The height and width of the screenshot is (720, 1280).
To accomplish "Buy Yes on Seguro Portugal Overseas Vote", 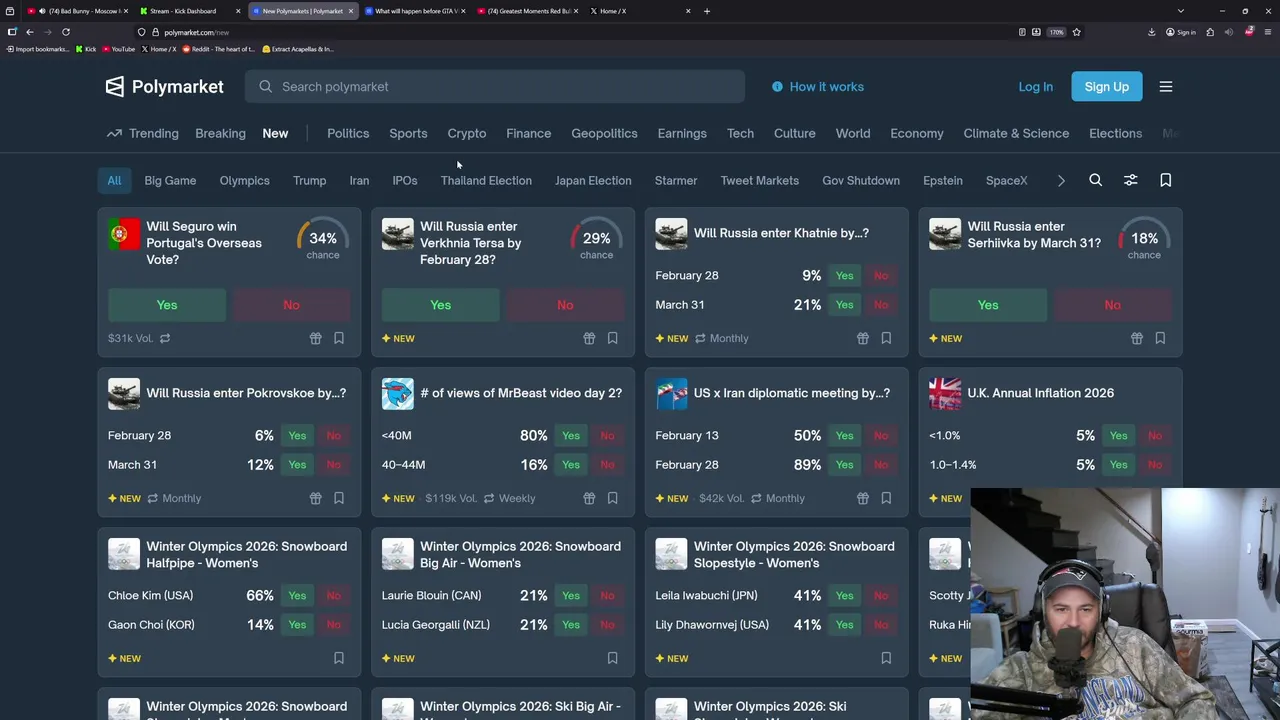I will pos(167,305).
